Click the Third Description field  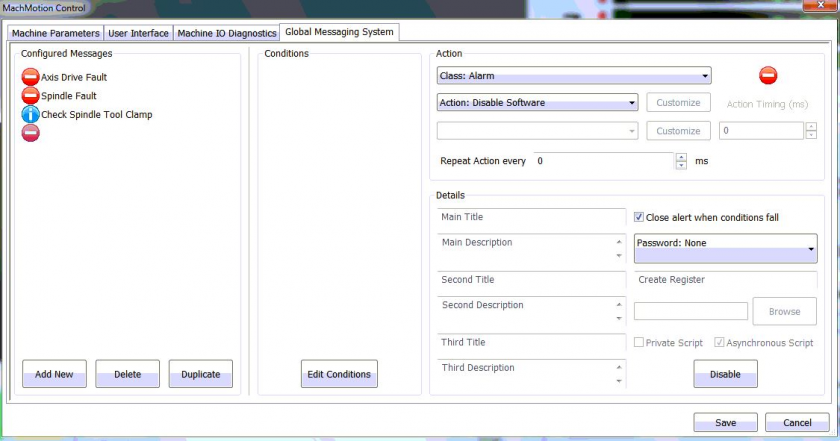(x=531, y=374)
